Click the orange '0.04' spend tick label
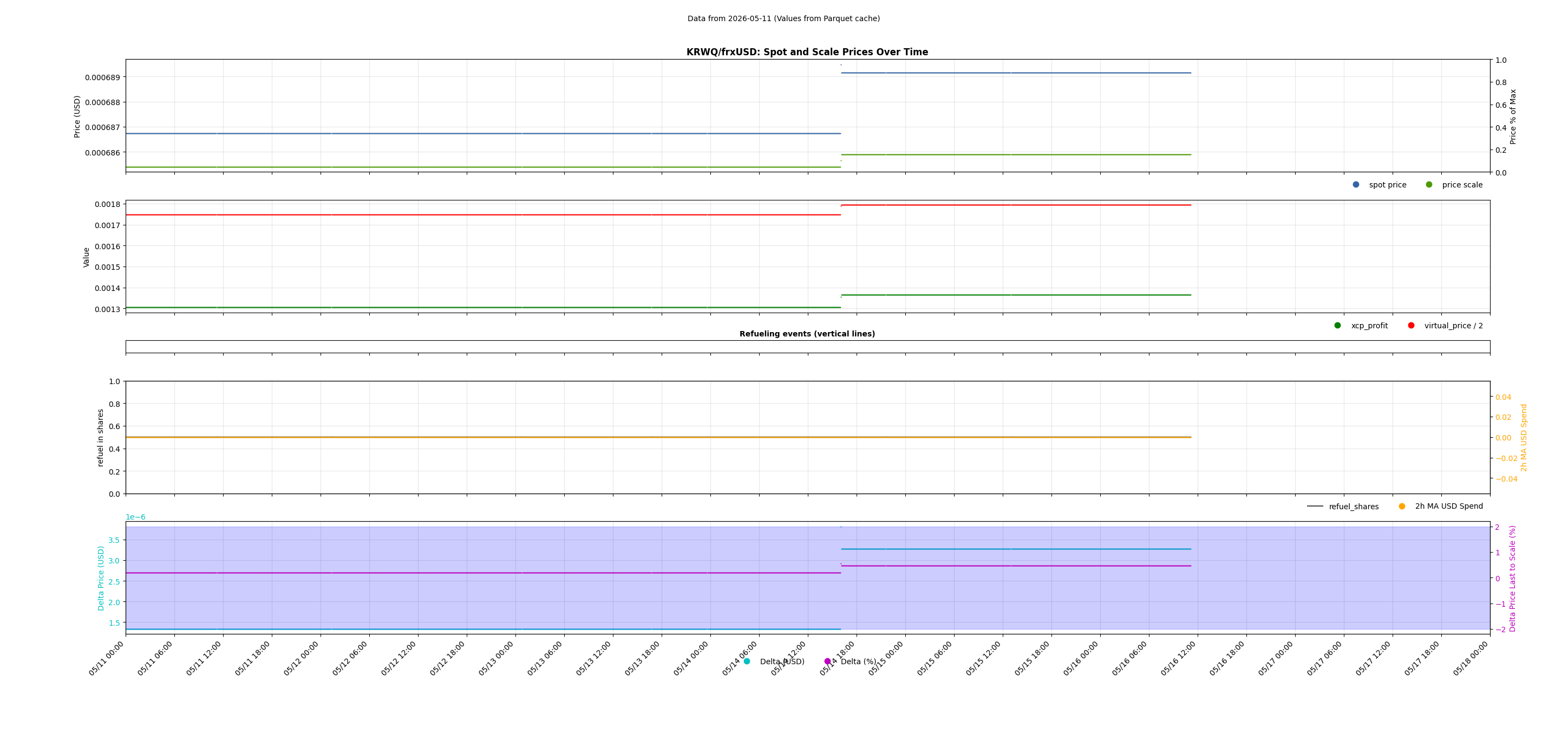 click(x=1504, y=397)
